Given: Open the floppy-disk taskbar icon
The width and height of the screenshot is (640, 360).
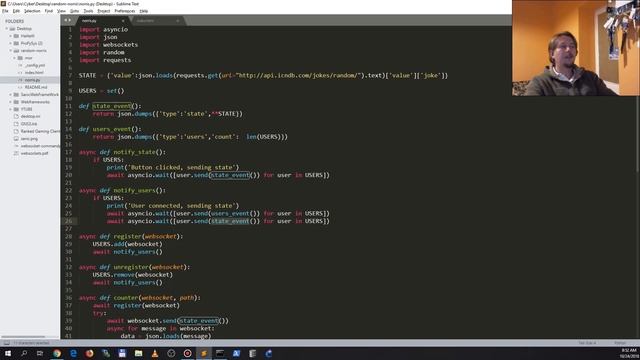Looking at the screenshot, I should pyautogui.click(x=122, y=353).
